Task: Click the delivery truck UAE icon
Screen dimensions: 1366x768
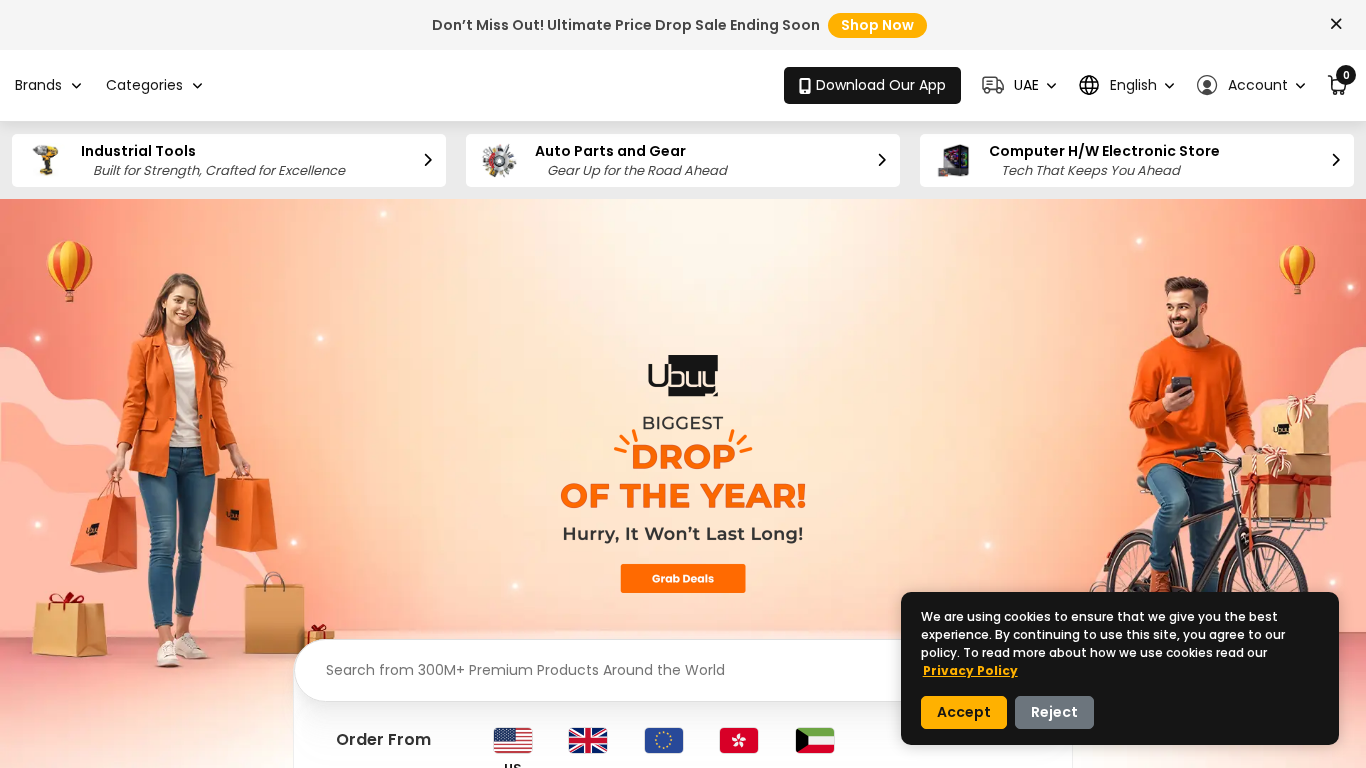Action: 993,85
